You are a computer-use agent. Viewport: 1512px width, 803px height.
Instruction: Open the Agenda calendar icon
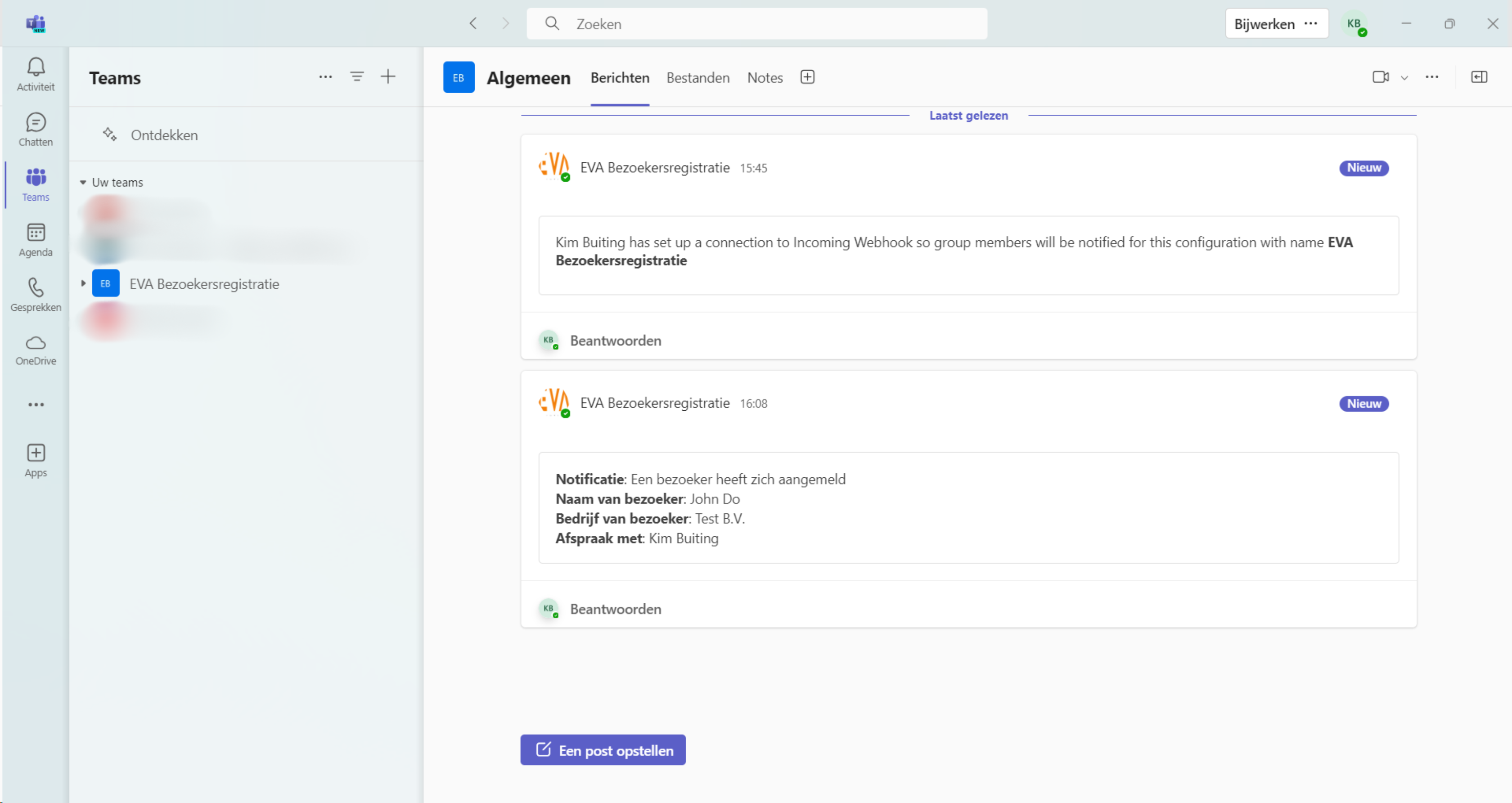pyautogui.click(x=35, y=239)
